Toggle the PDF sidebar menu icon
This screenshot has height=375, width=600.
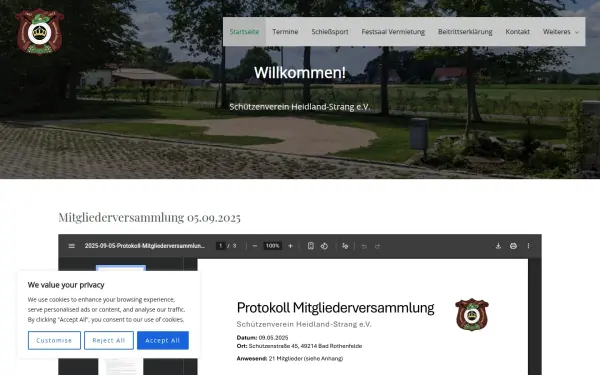(72, 246)
